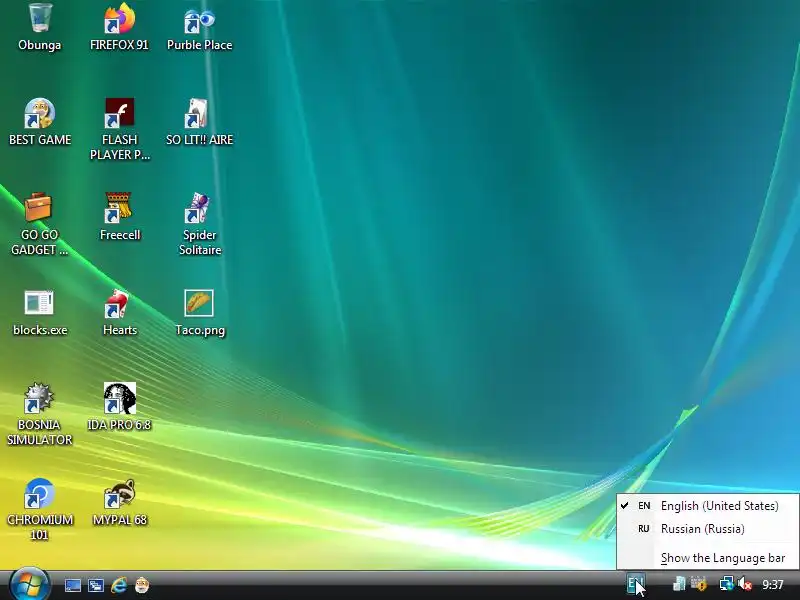Click Switch between windows quick launch icon
This screenshot has width=800, height=600.
tap(95, 586)
